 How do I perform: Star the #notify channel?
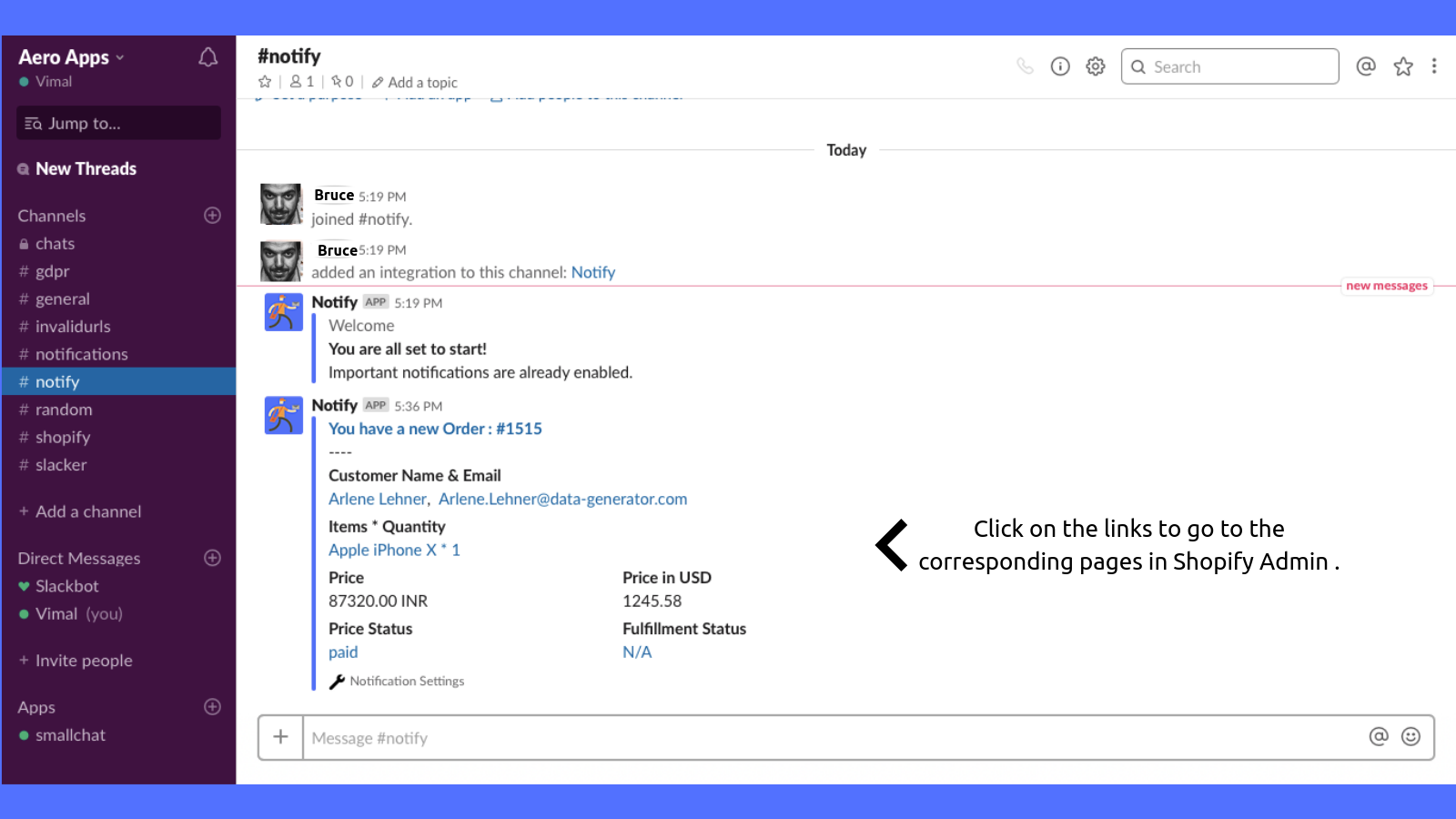264,81
